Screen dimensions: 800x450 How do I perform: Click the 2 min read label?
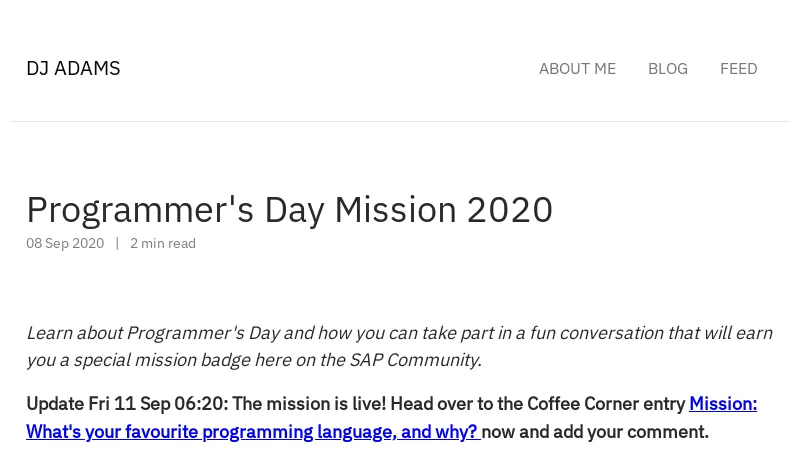point(163,244)
